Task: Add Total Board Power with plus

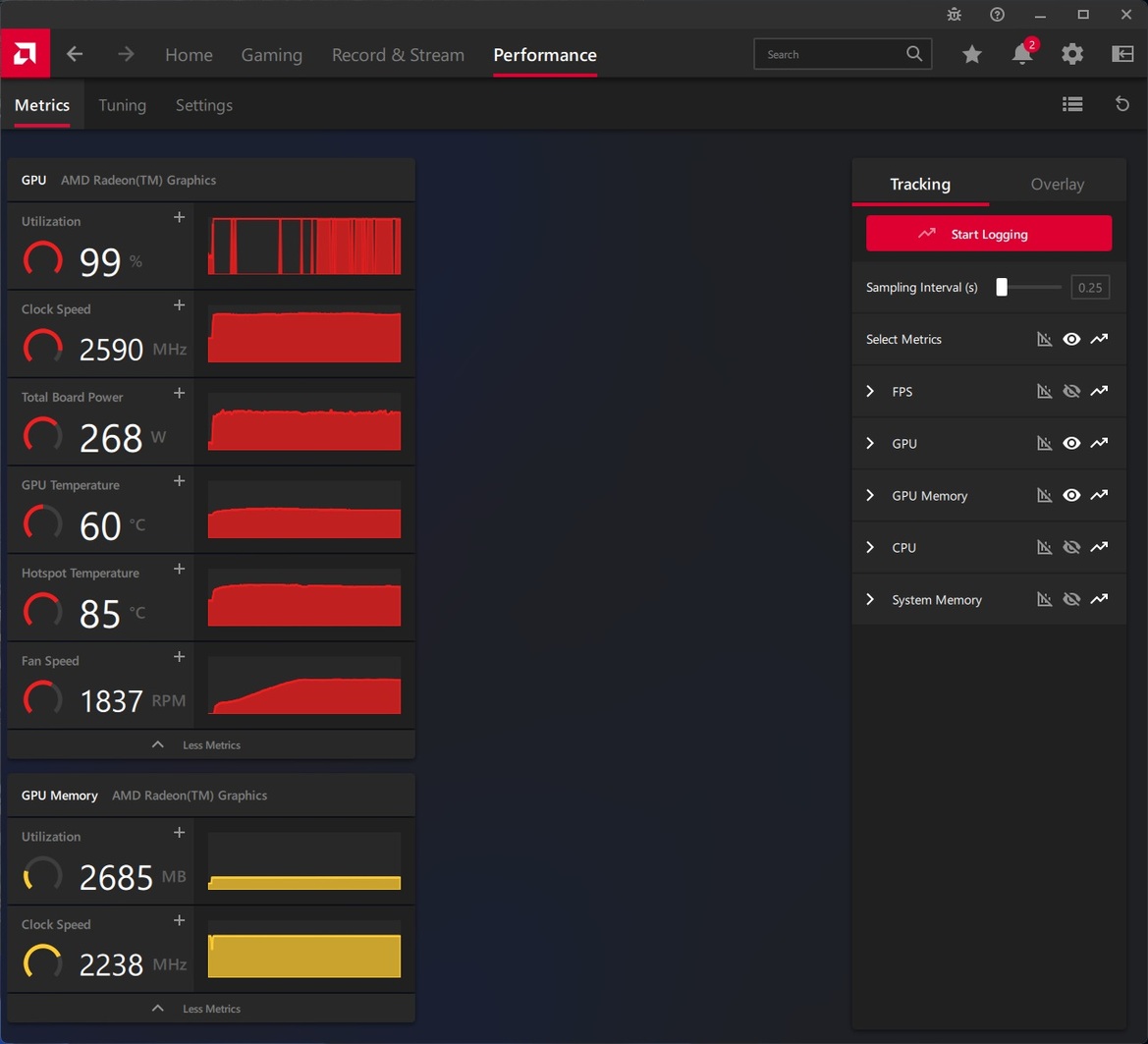Action: pos(179,393)
